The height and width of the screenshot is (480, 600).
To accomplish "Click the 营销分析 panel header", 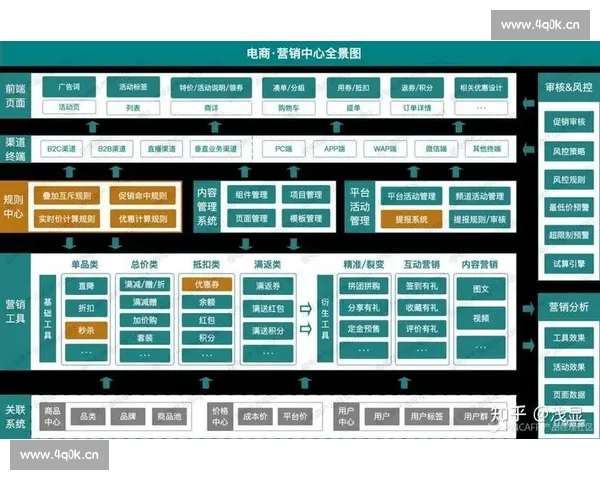I will [568, 307].
